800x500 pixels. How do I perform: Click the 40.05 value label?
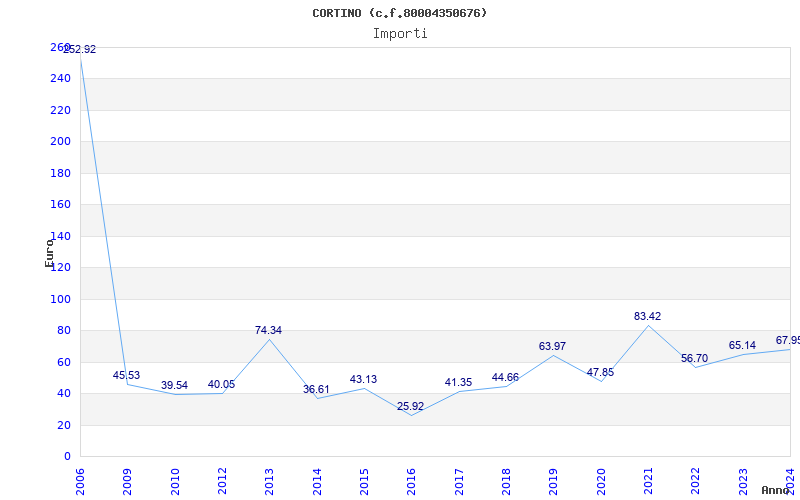point(221,385)
